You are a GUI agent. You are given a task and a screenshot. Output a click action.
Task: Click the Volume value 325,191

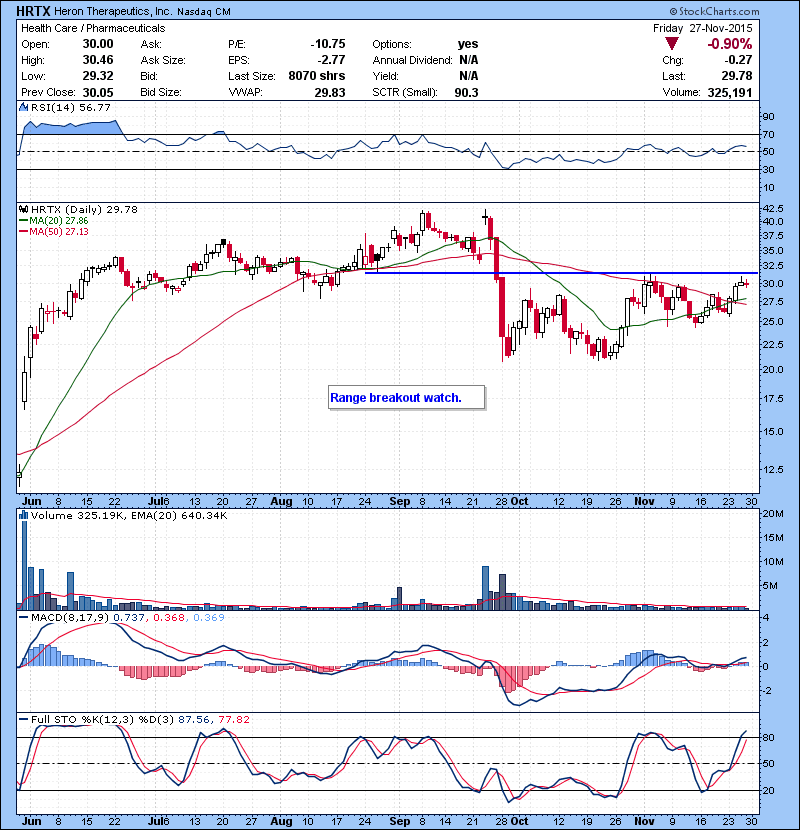[x=730, y=92]
